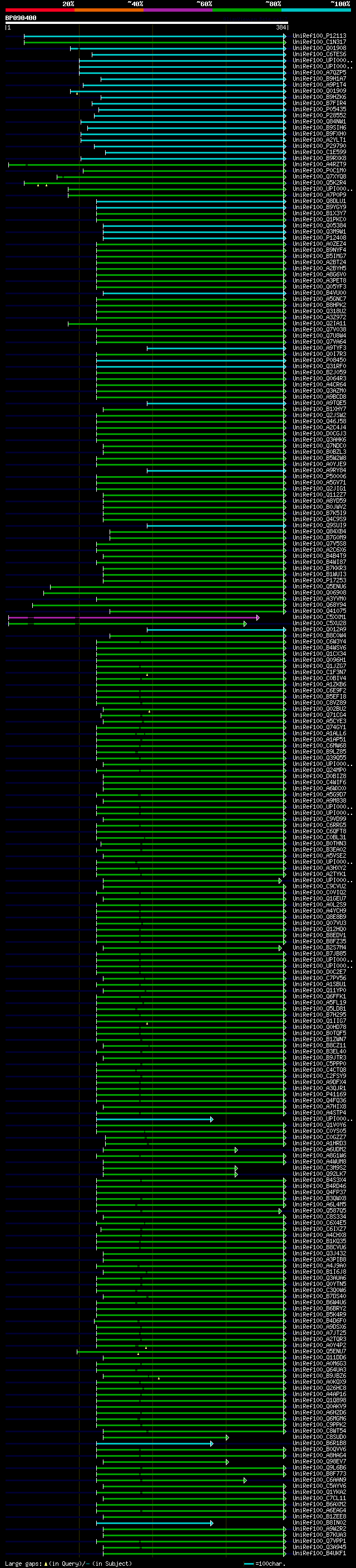Click the cyan alignment bar for Q012A9
Image resolution: width=356 pixels, height=1568 pixels.
pos(216,630)
